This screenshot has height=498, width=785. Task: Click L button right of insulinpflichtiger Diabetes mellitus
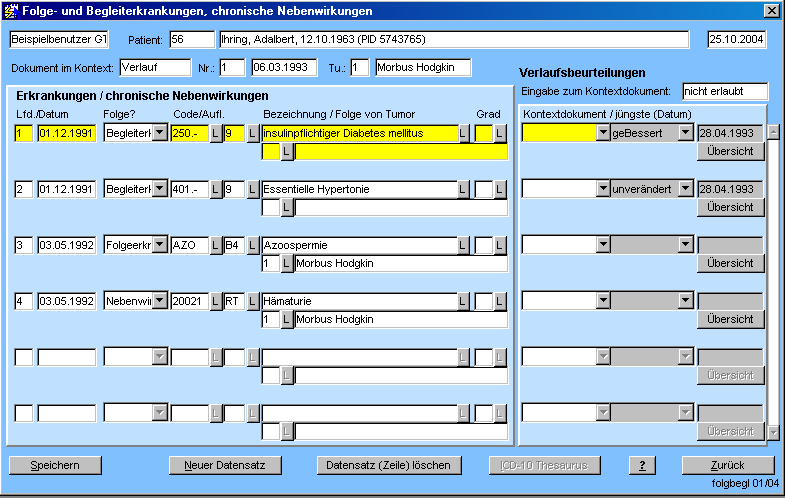tap(463, 133)
